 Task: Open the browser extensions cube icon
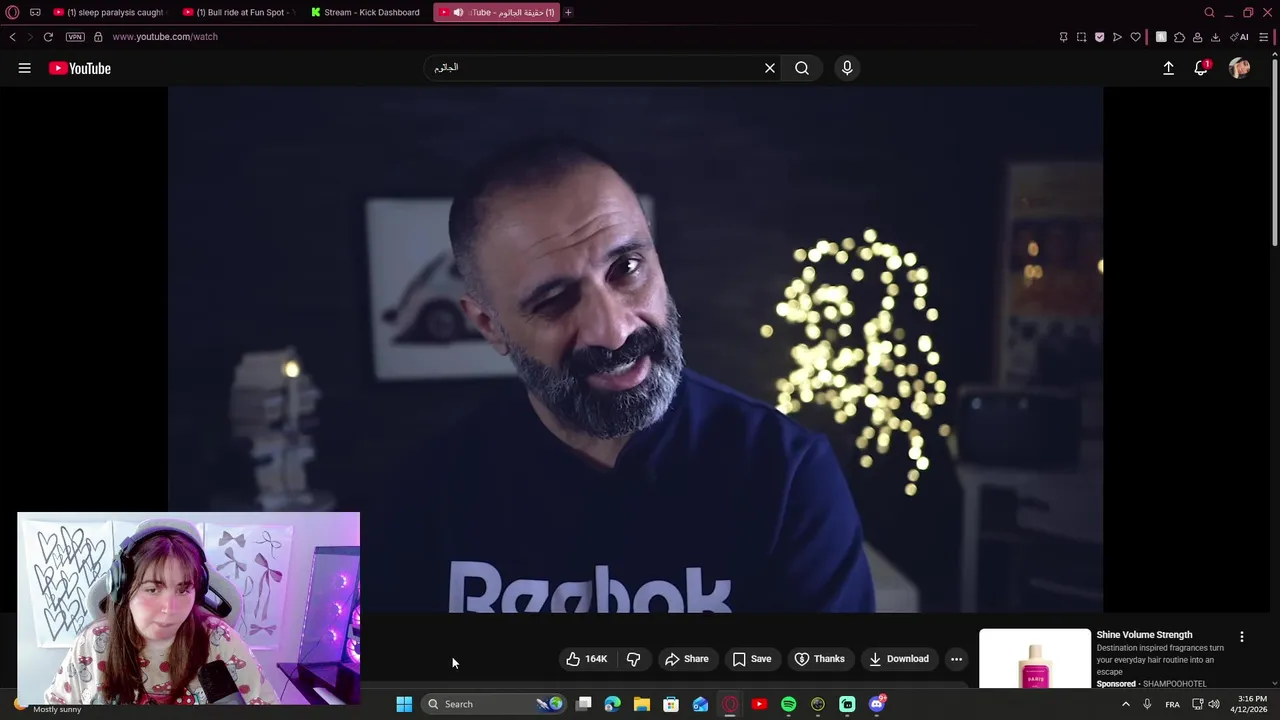point(1179,37)
